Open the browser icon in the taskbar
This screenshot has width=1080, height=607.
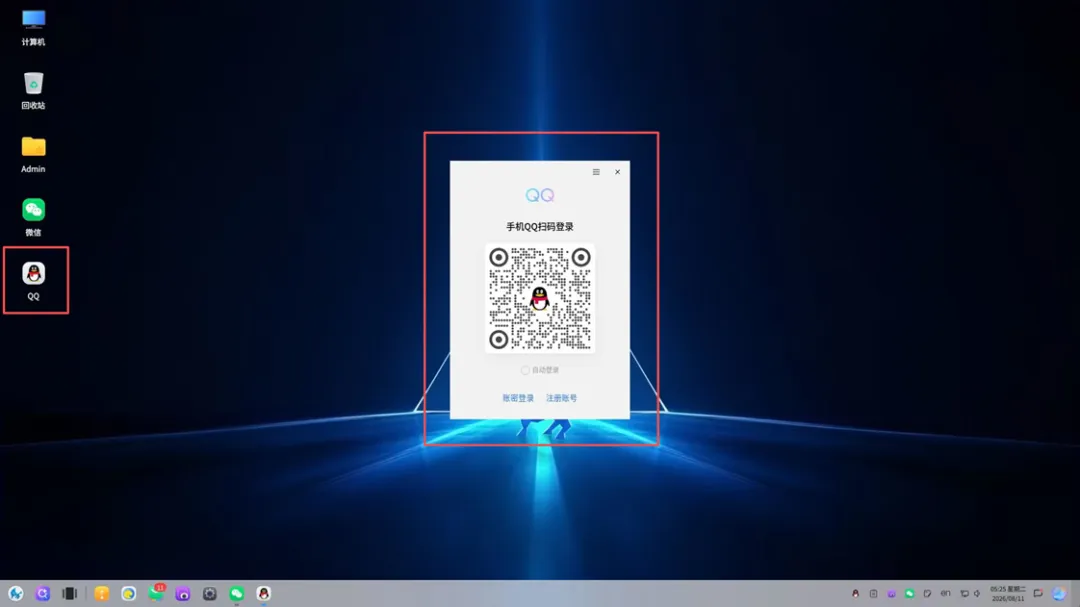pyautogui.click(x=129, y=593)
